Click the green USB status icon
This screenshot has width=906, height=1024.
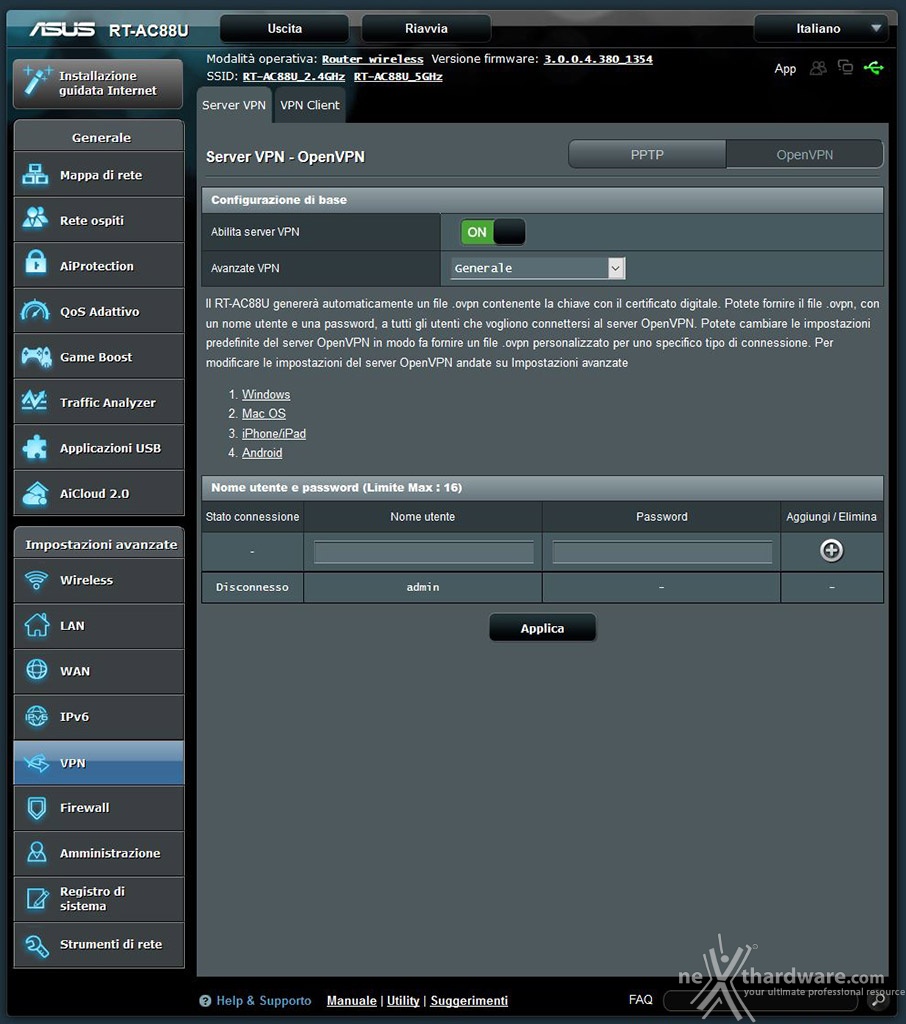coord(873,67)
